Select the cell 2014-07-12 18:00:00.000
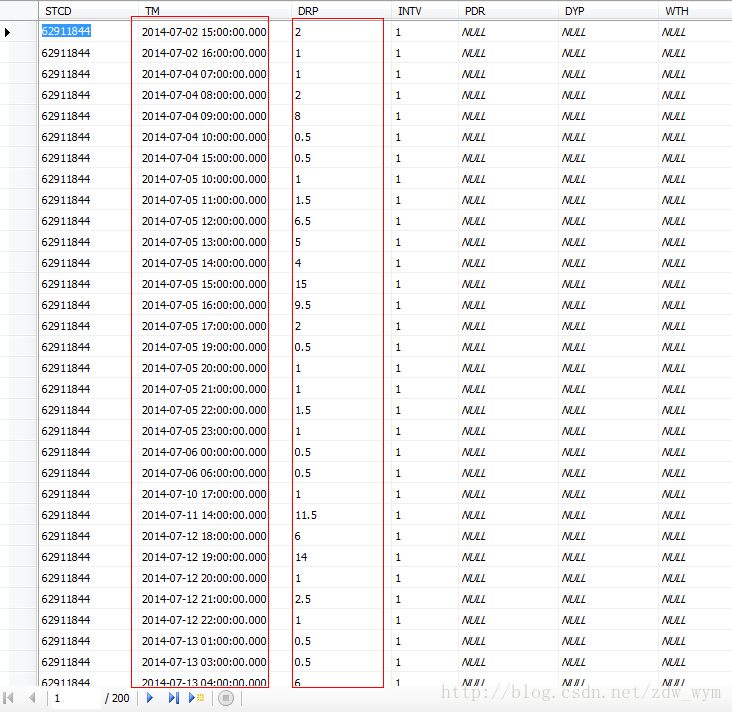The image size is (732, 712). click(204, 536)
